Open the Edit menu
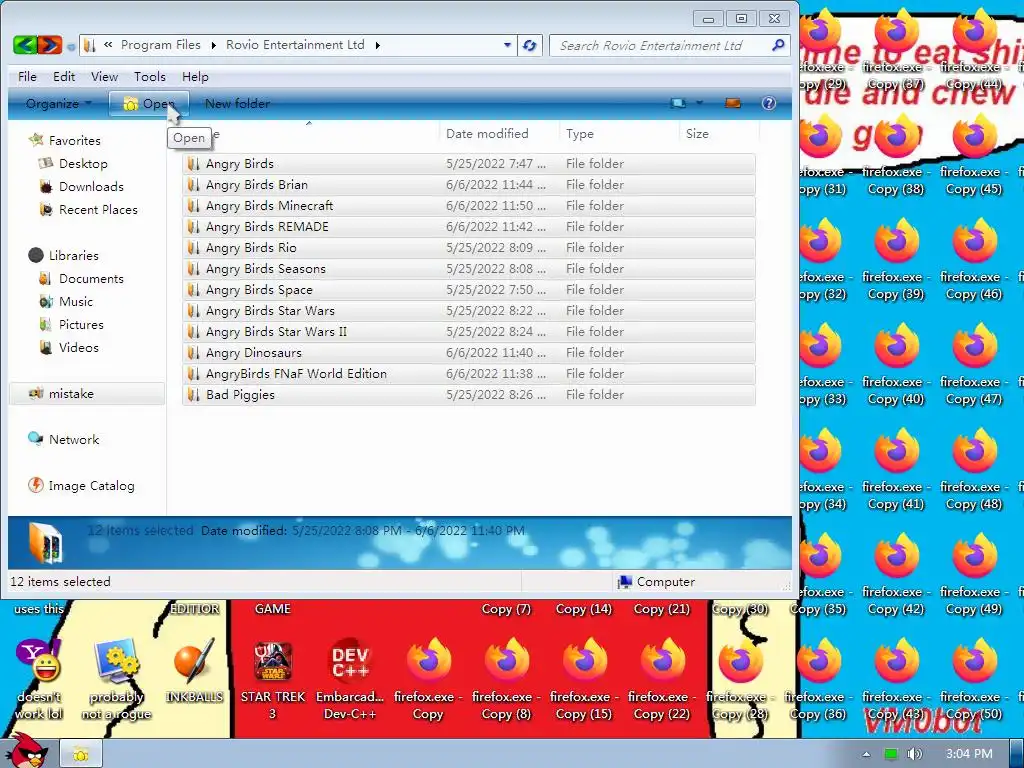Viewport: 1024px width, 768px height. (x=64, y=76)
